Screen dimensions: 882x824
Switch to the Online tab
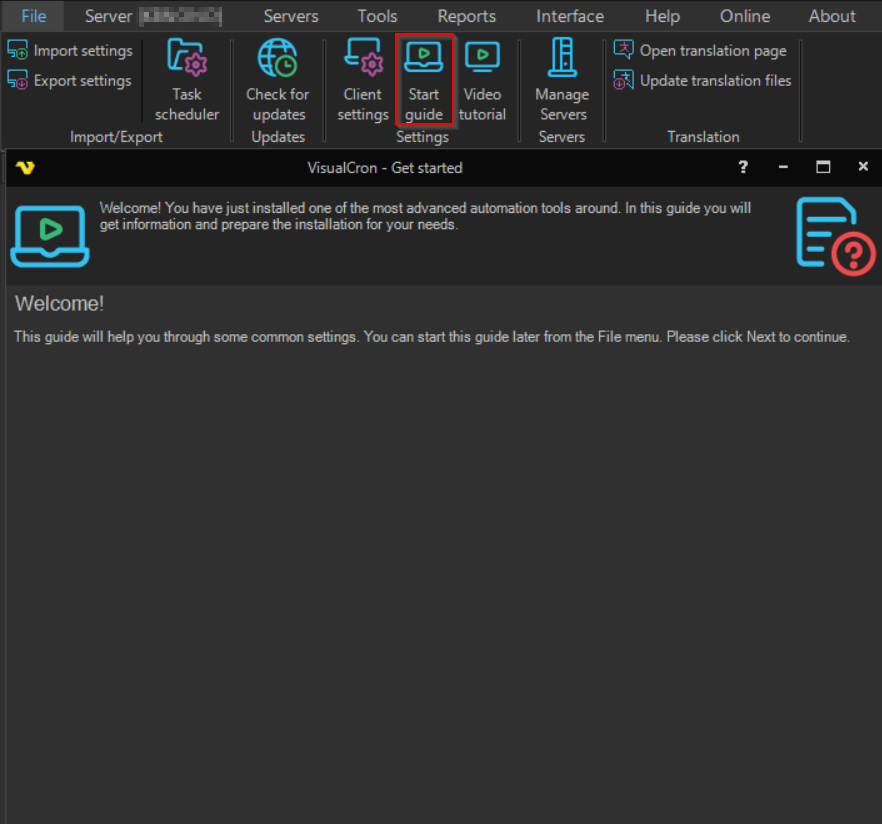click(745, 16)
